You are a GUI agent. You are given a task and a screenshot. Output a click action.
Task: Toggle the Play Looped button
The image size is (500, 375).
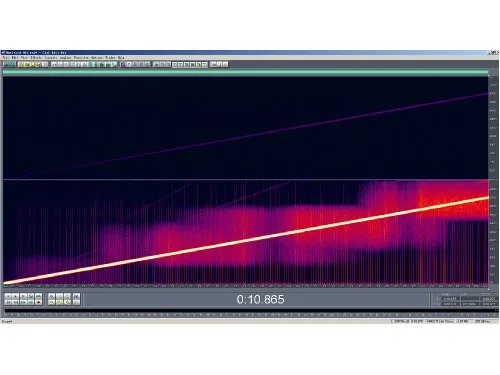pos(38,296)
